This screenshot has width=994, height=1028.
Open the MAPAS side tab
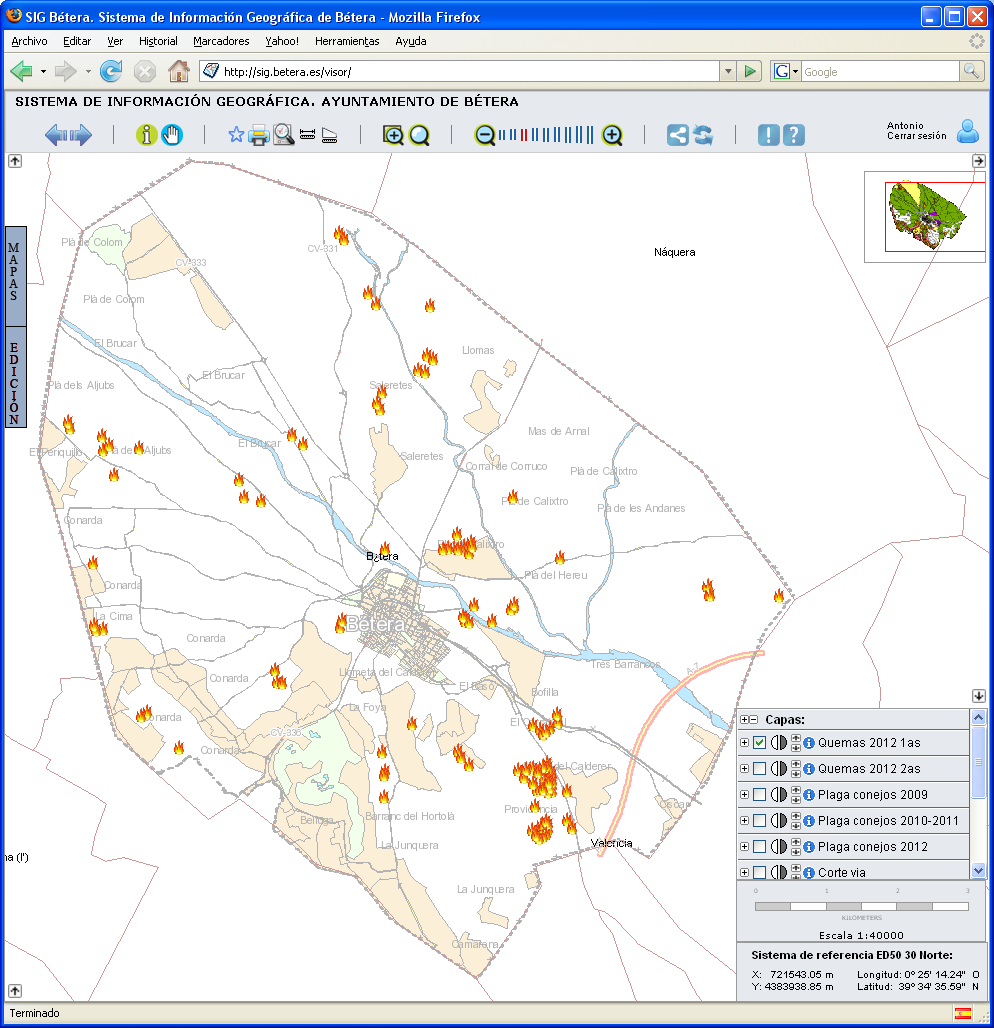click(15, 276)
